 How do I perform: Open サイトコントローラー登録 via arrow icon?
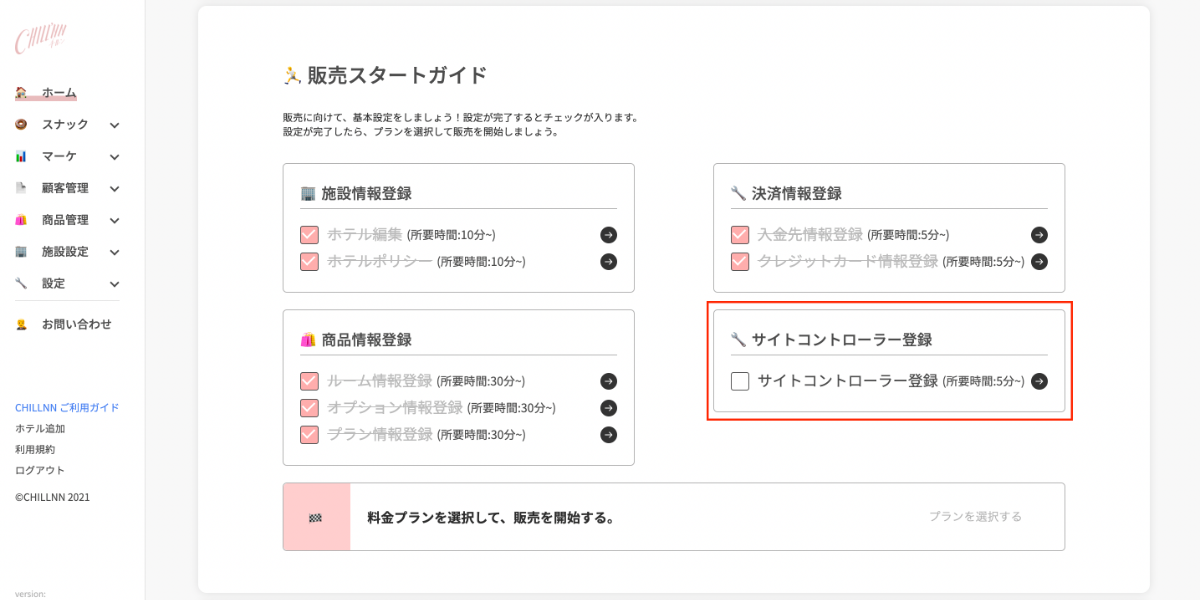pyautogui.click(x=1039, y=381)
